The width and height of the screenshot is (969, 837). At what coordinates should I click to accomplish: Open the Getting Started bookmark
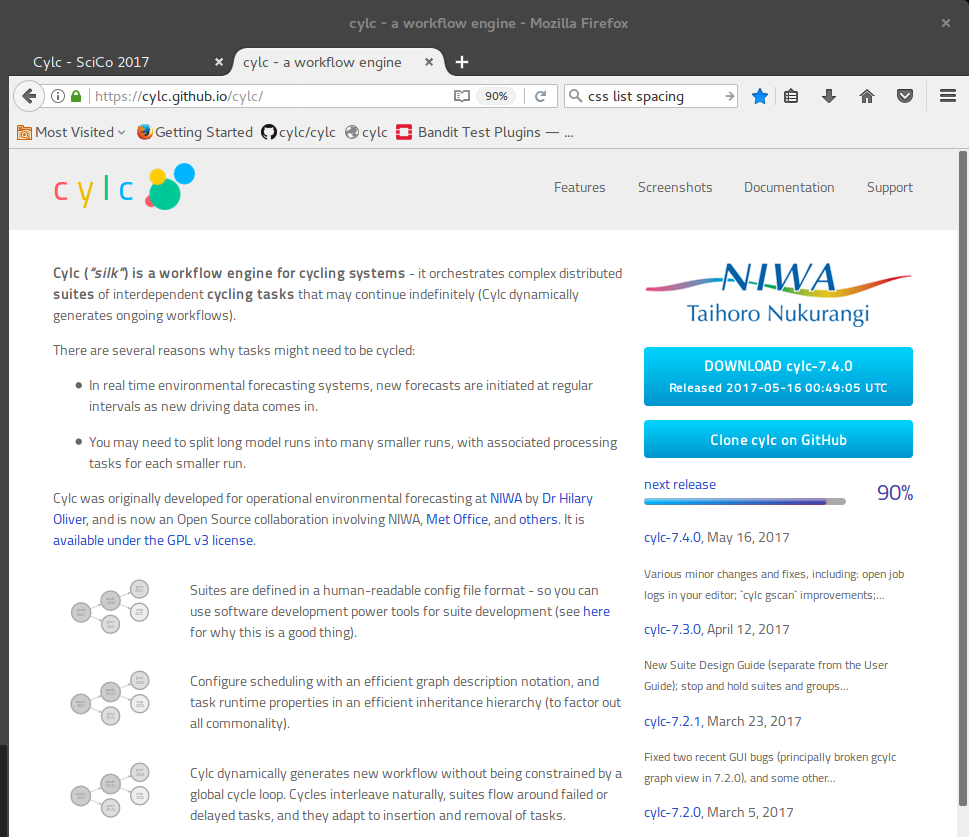pyautogui.click(x=195, y=132)
